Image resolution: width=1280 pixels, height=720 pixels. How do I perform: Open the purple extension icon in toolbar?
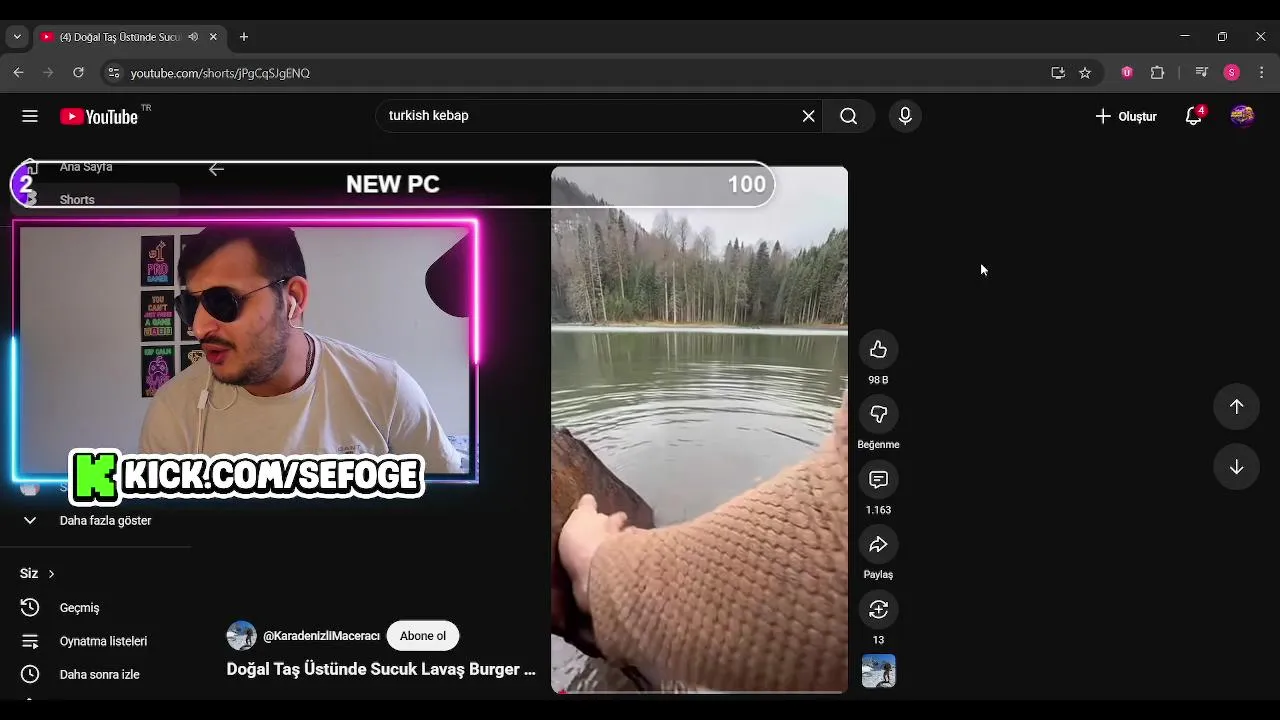coord(1127,73)
